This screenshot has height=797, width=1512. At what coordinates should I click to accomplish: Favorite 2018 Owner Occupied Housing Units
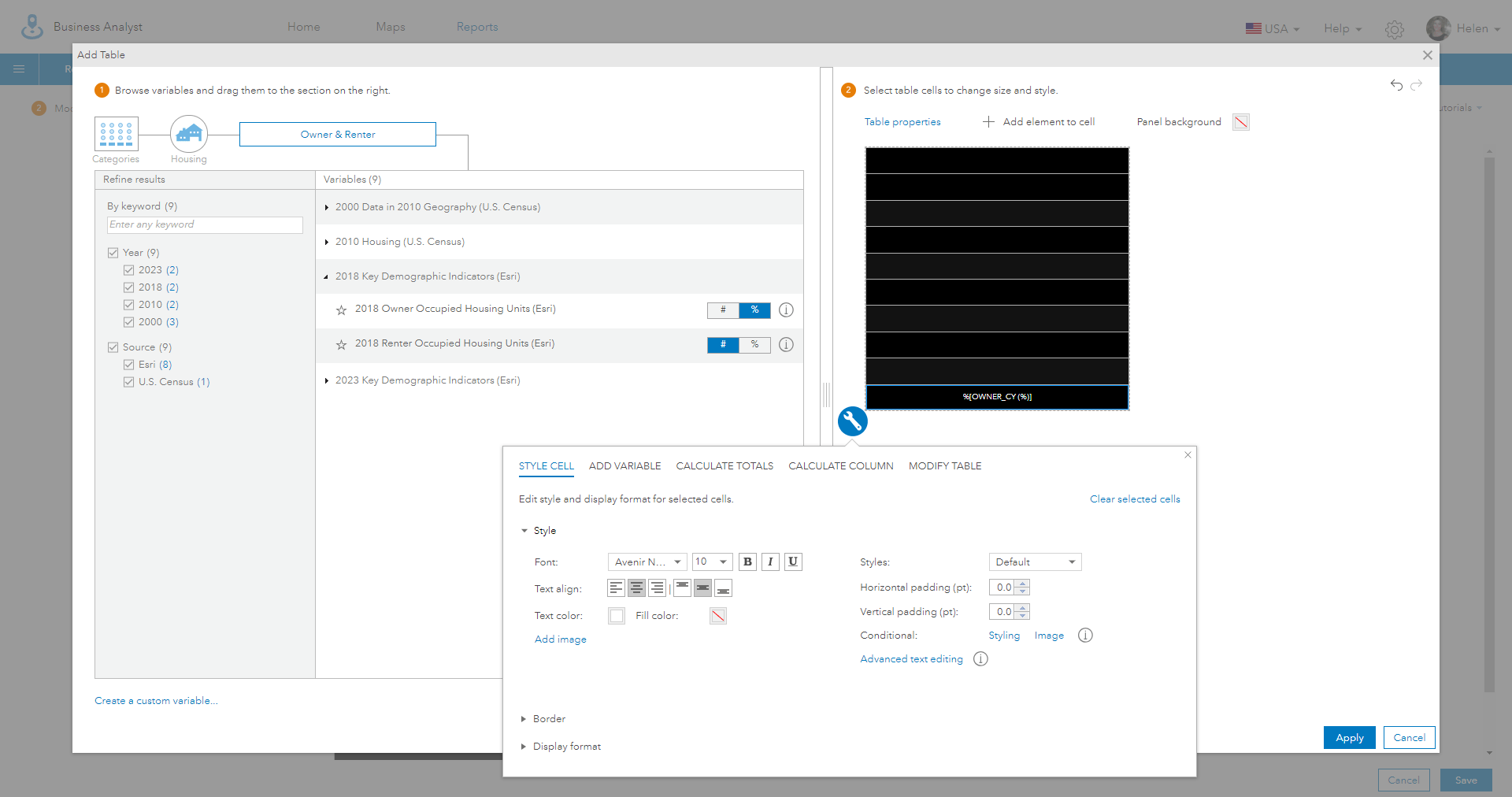341,310
